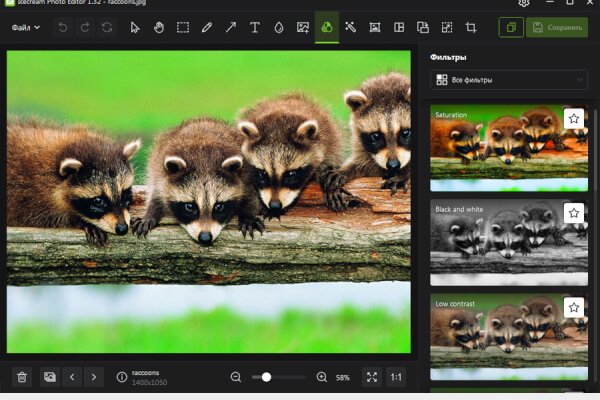Select the blur droplet tool

(x=279, y=28)
